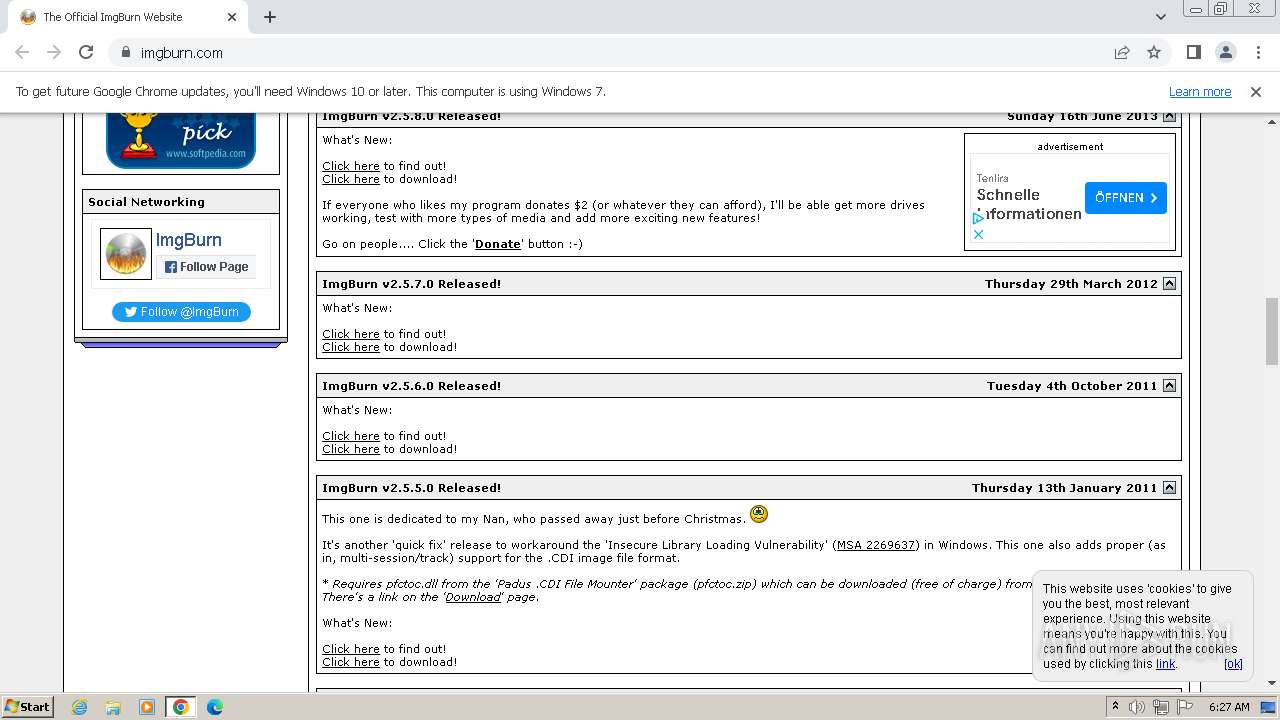Viewport: 1280px width, 720px height.
Task: Reload the imgburn.com page
Action: click(x=86, y=52)
